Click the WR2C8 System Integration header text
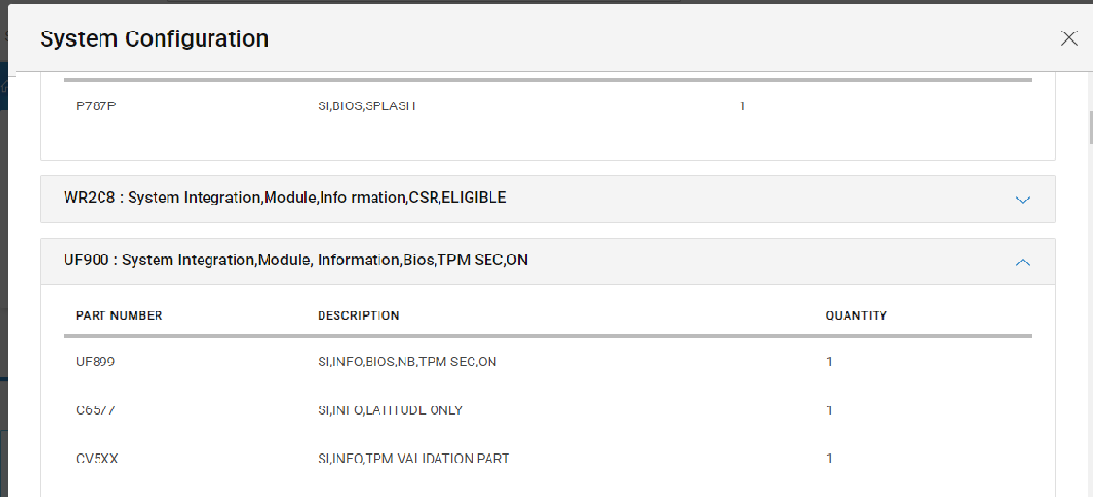This screenshot has width=1093, height=497. coord(285,198)
